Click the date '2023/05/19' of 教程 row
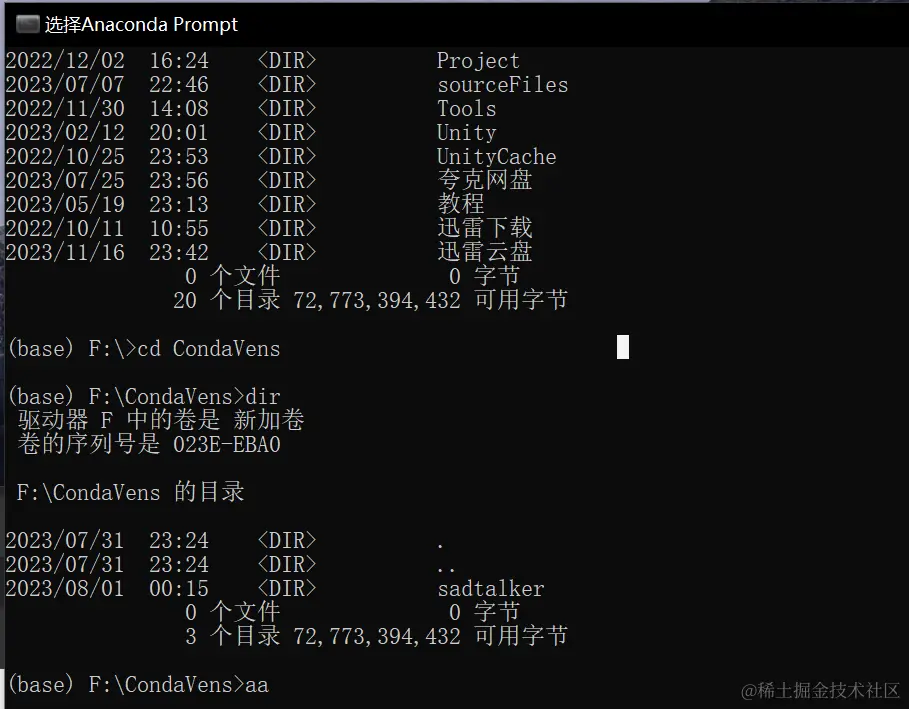The image size is (909, 709). coord(65,204)
